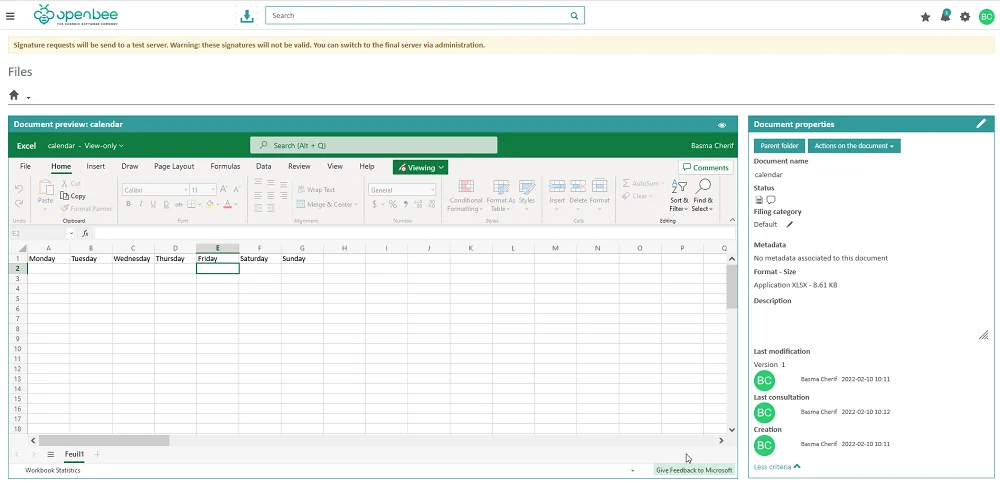Click percent style button

coord(393,204)
